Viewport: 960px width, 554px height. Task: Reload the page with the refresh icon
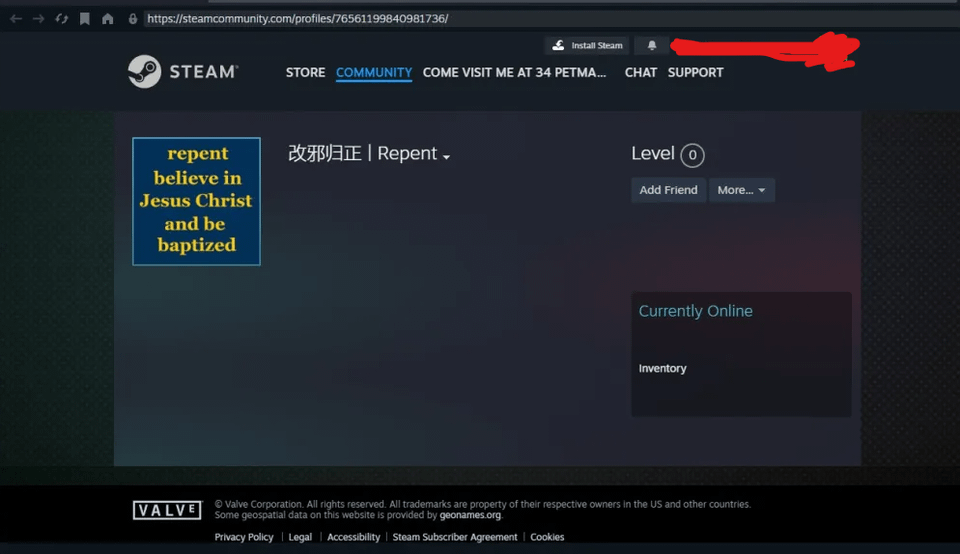tap(61, 19)
